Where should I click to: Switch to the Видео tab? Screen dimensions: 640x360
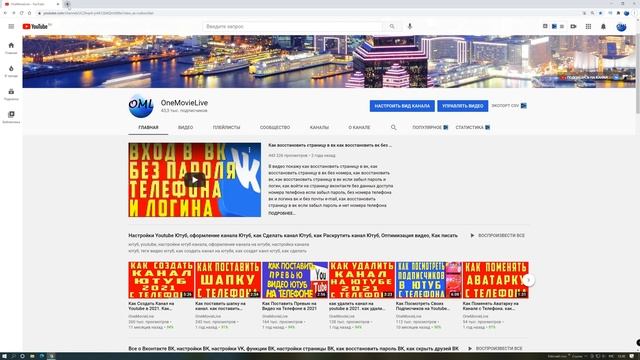(185, 127)
